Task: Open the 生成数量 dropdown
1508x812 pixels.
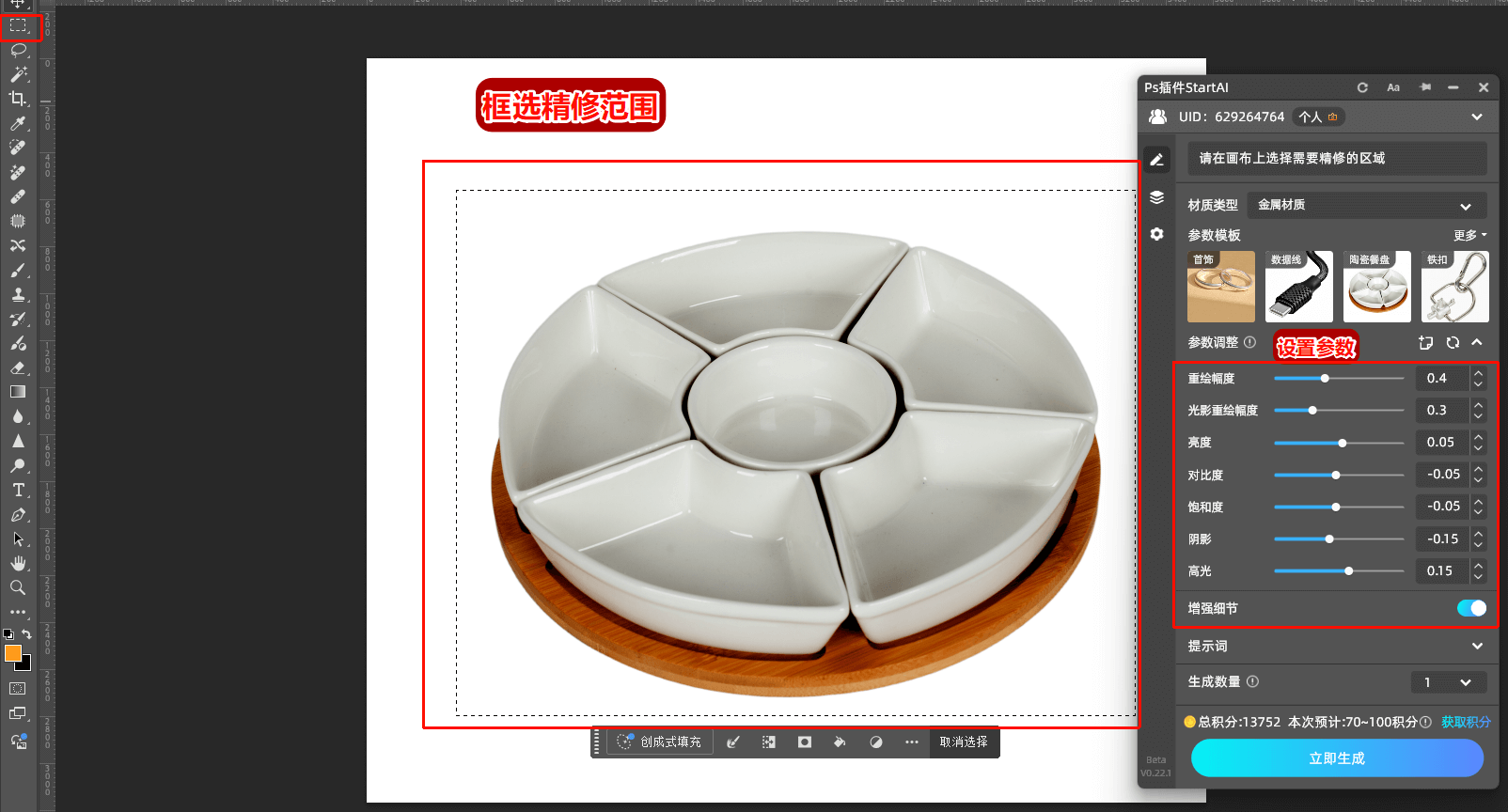Action: pos(1448,682)
